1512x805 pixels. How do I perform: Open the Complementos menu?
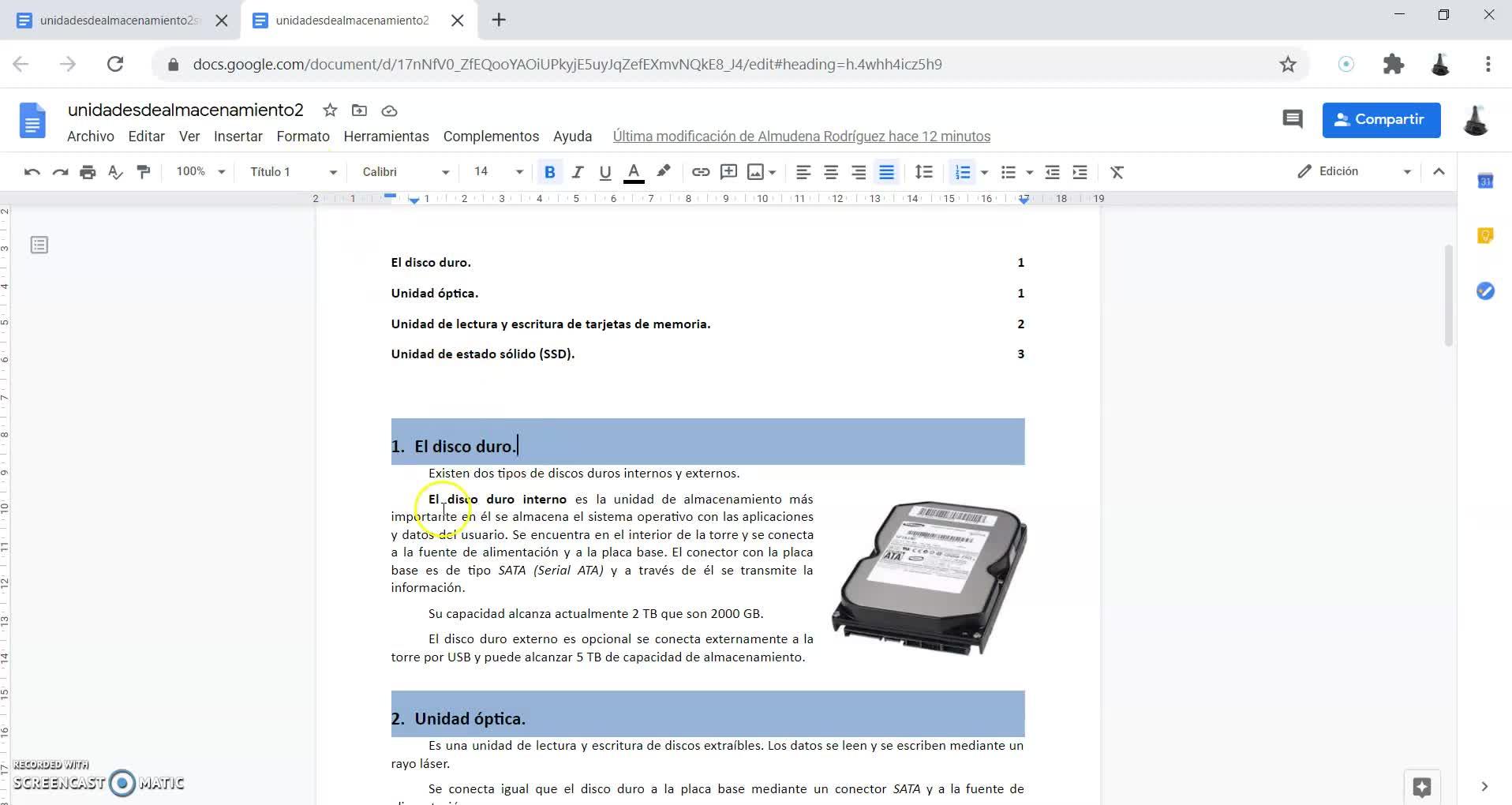pyautogui.click(x=491, y=137)
